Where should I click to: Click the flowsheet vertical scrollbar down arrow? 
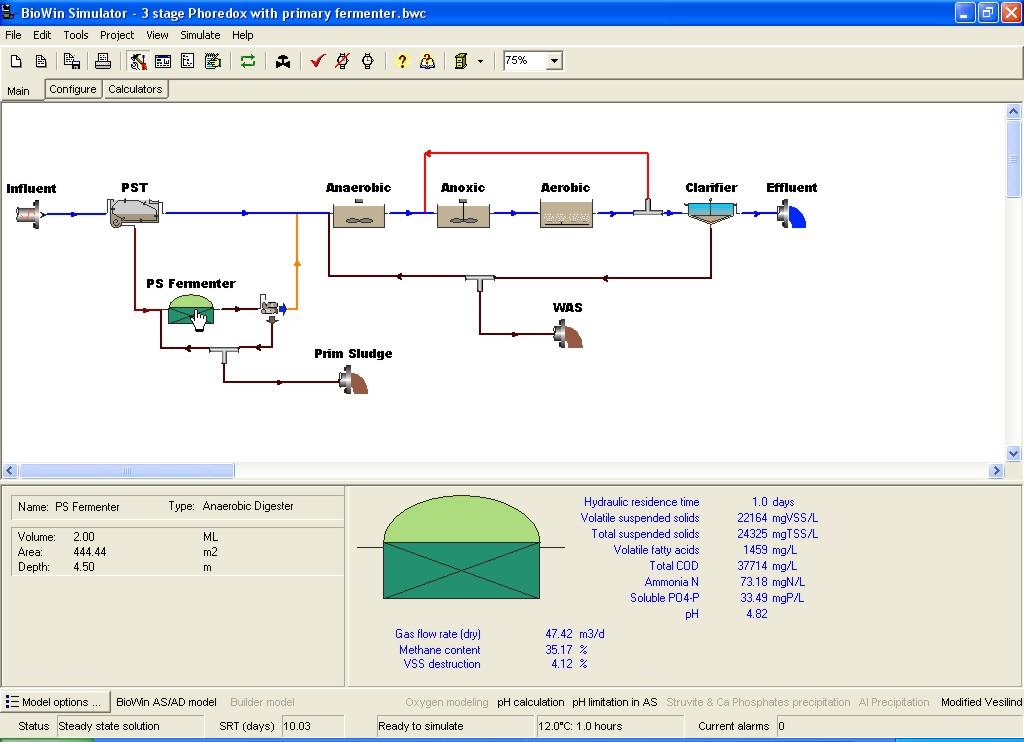1013,453
